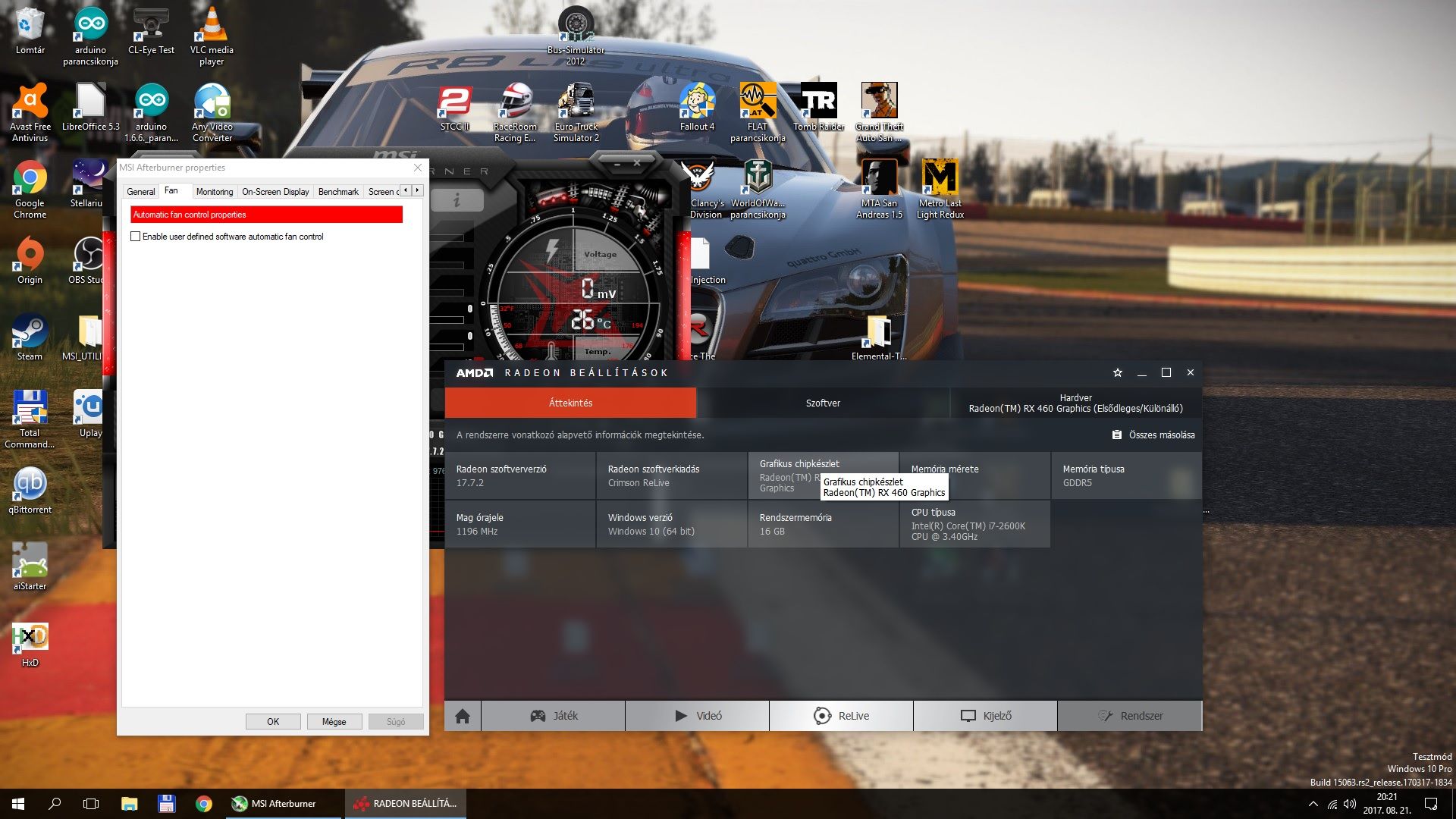Open Videó section in Radeon settings
This screenshot has height=819, width=1456.
coord(698,716)
